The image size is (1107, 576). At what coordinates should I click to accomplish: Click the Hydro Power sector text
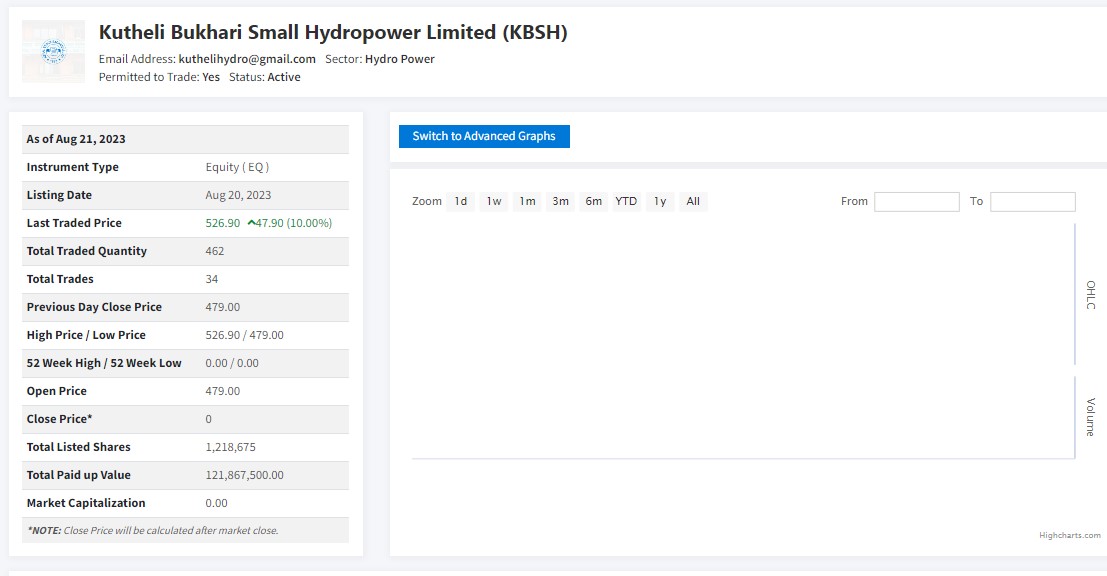pos(399,59)
